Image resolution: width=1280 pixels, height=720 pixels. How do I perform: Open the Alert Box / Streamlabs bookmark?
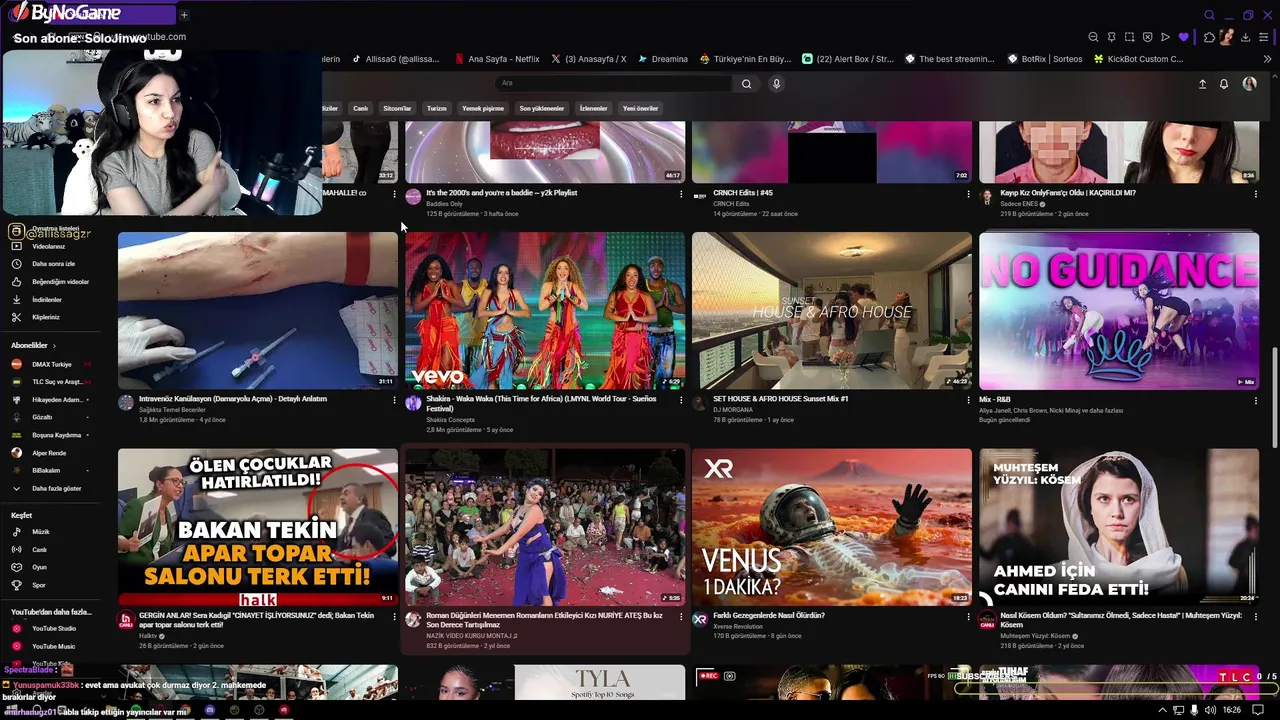tap(848, 59)
